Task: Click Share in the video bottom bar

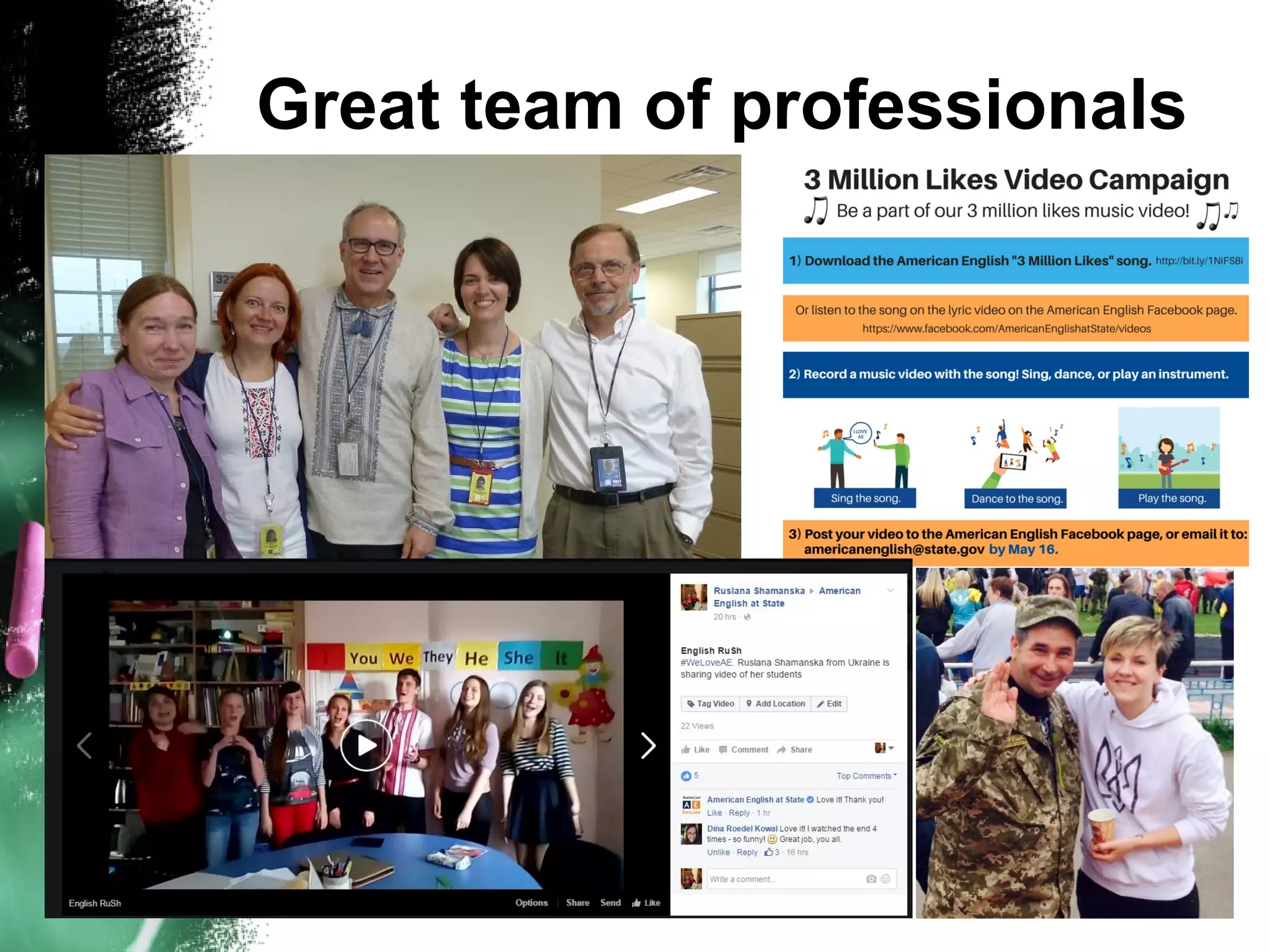Action: [577, 902]
